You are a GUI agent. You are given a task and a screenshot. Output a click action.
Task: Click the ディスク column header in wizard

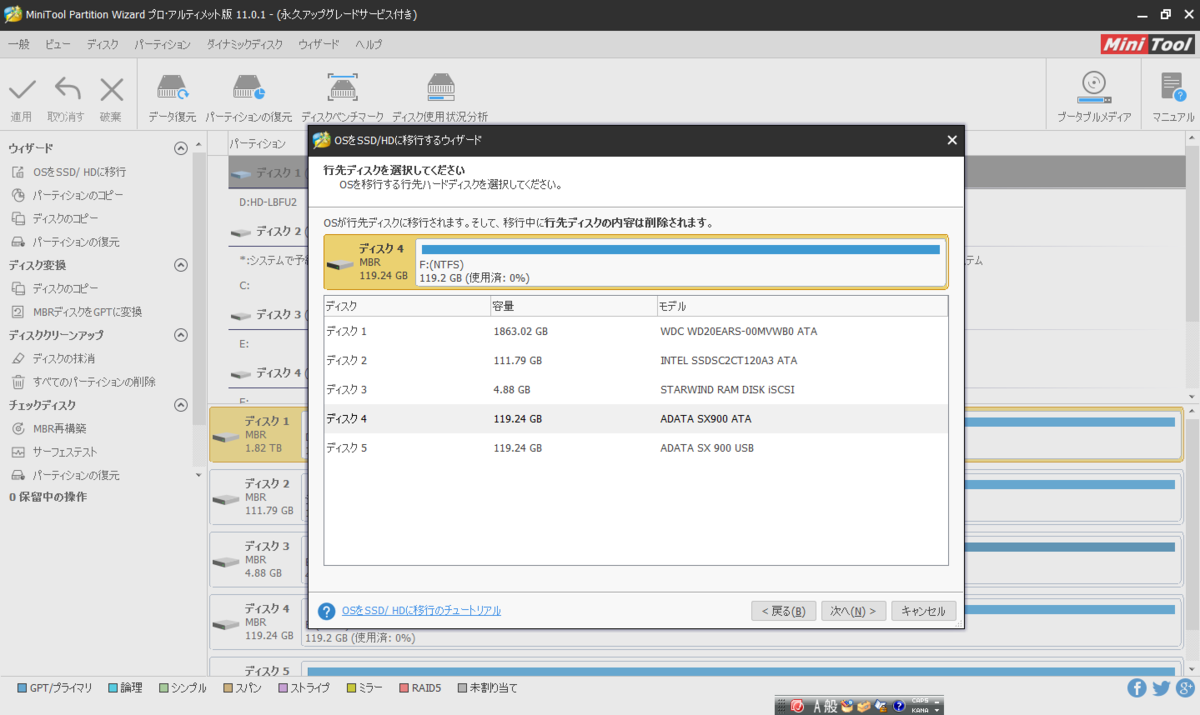coord(406,306)
